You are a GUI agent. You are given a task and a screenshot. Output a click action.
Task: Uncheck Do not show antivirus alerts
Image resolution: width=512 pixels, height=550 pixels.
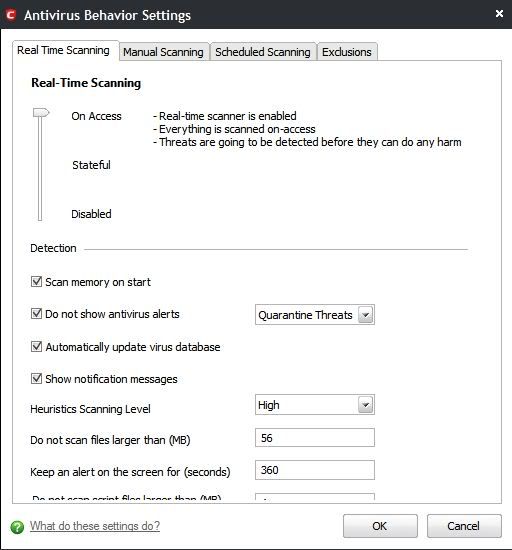36,313
